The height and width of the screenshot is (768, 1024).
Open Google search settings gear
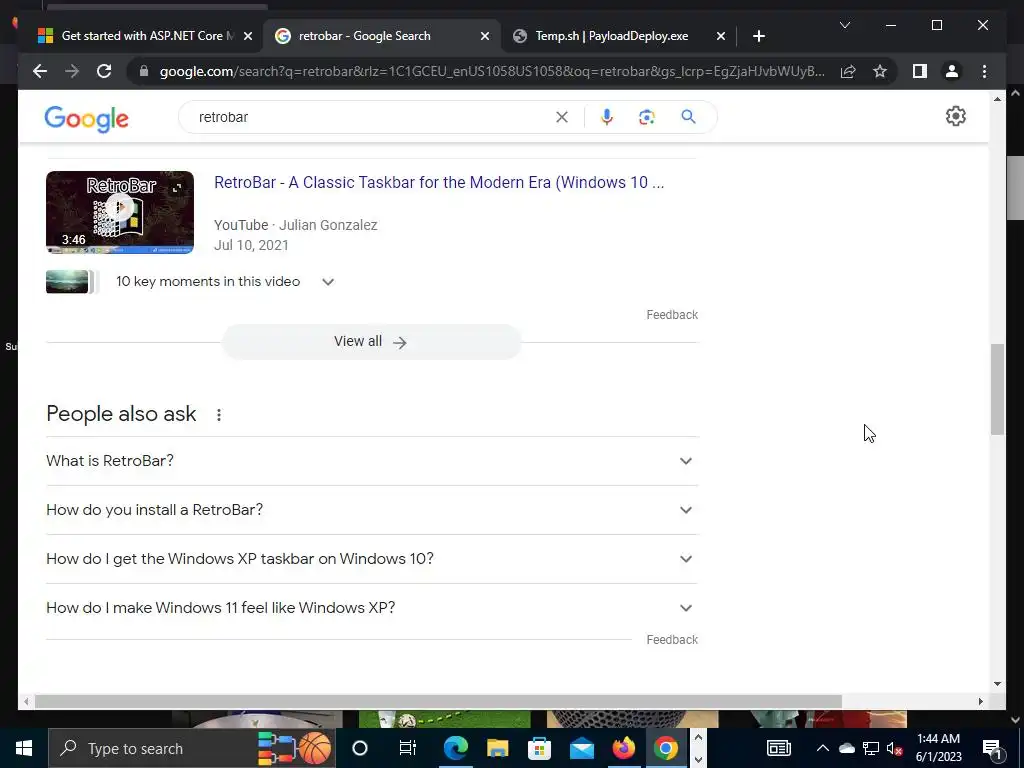(955, 116)
